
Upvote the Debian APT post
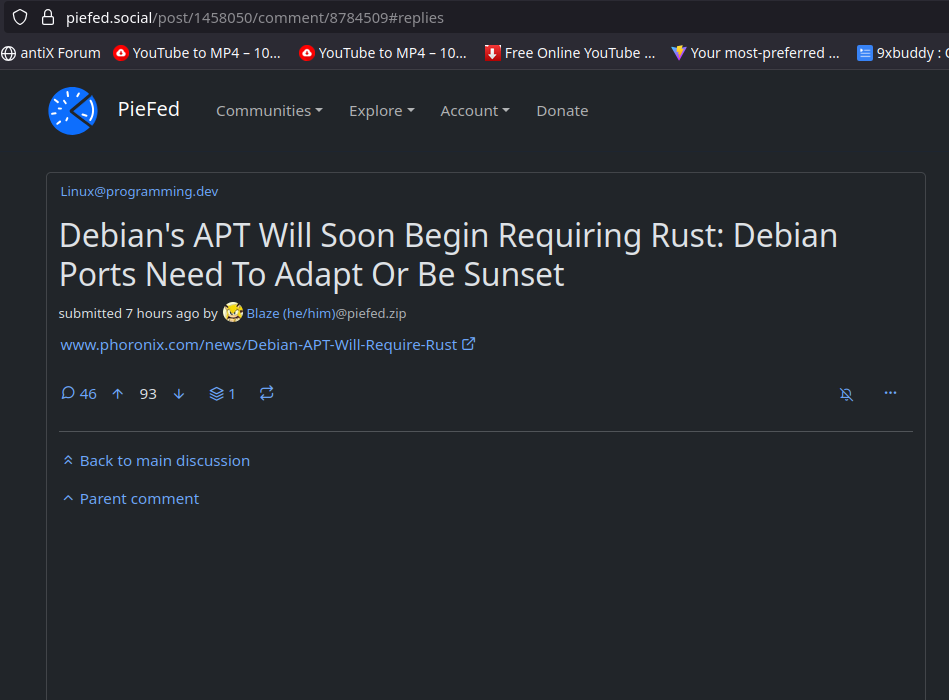point(118,394)
